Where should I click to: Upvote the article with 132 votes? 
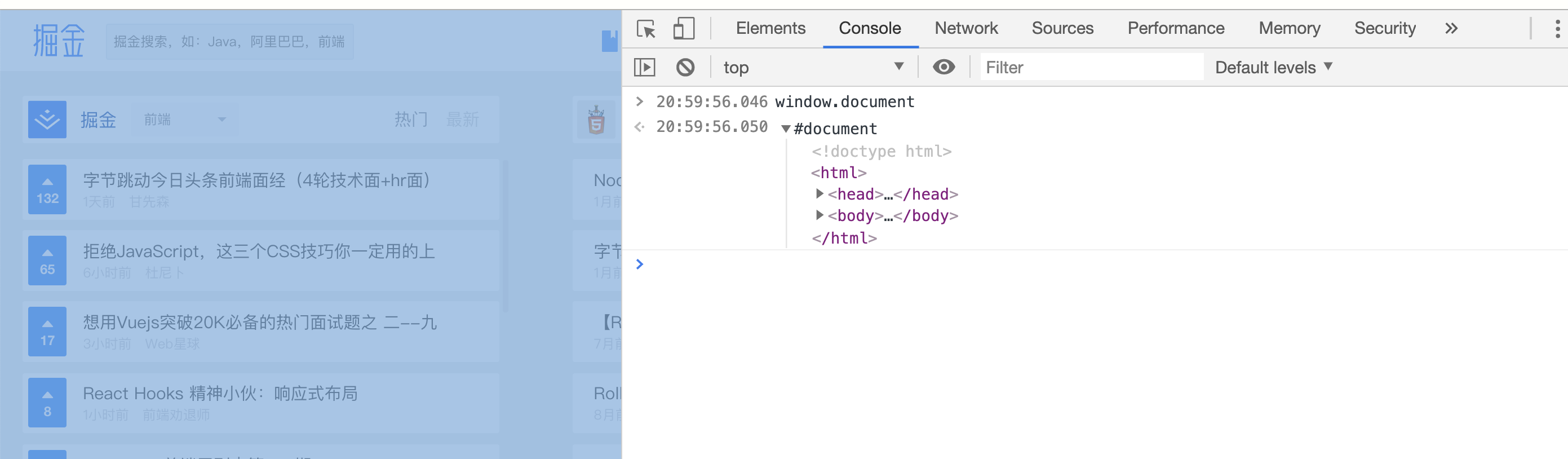[x=47, y=189]
